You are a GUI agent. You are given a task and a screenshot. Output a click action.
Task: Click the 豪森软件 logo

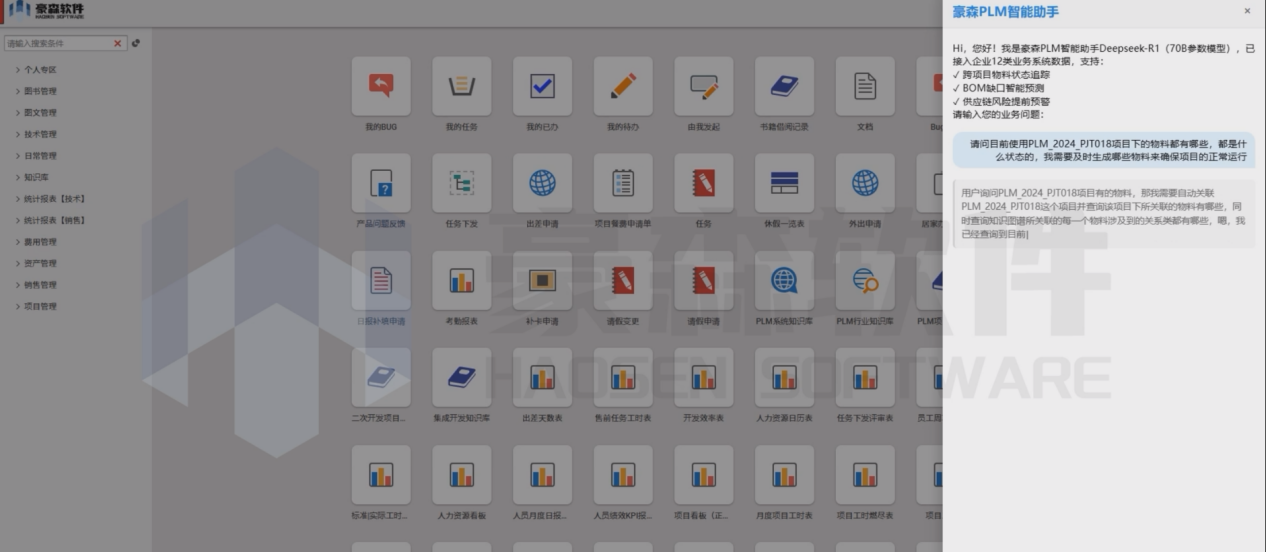47,10
